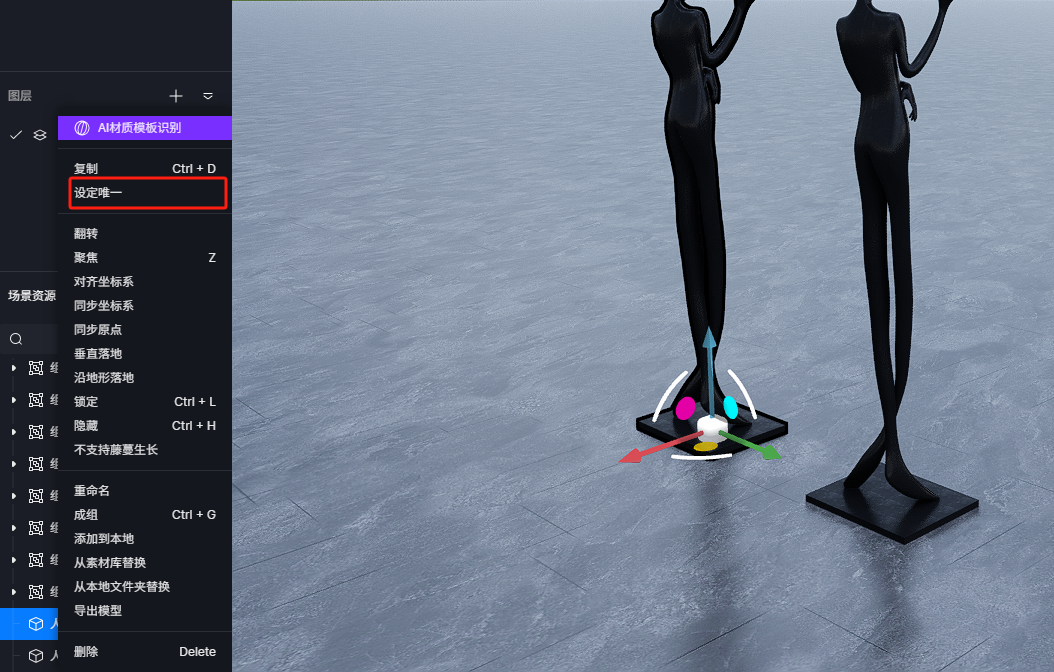Click the AI材质模板识别 globe icon
Viewport: 1054px width, 672px height.
click(x=82, y=128)
